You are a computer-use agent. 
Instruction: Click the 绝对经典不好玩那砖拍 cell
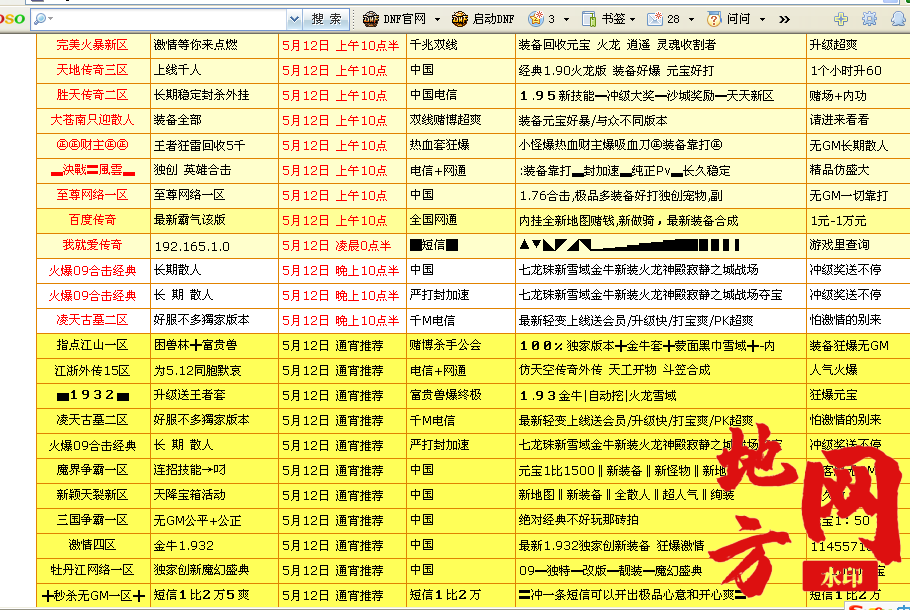(x=579, y=520)
